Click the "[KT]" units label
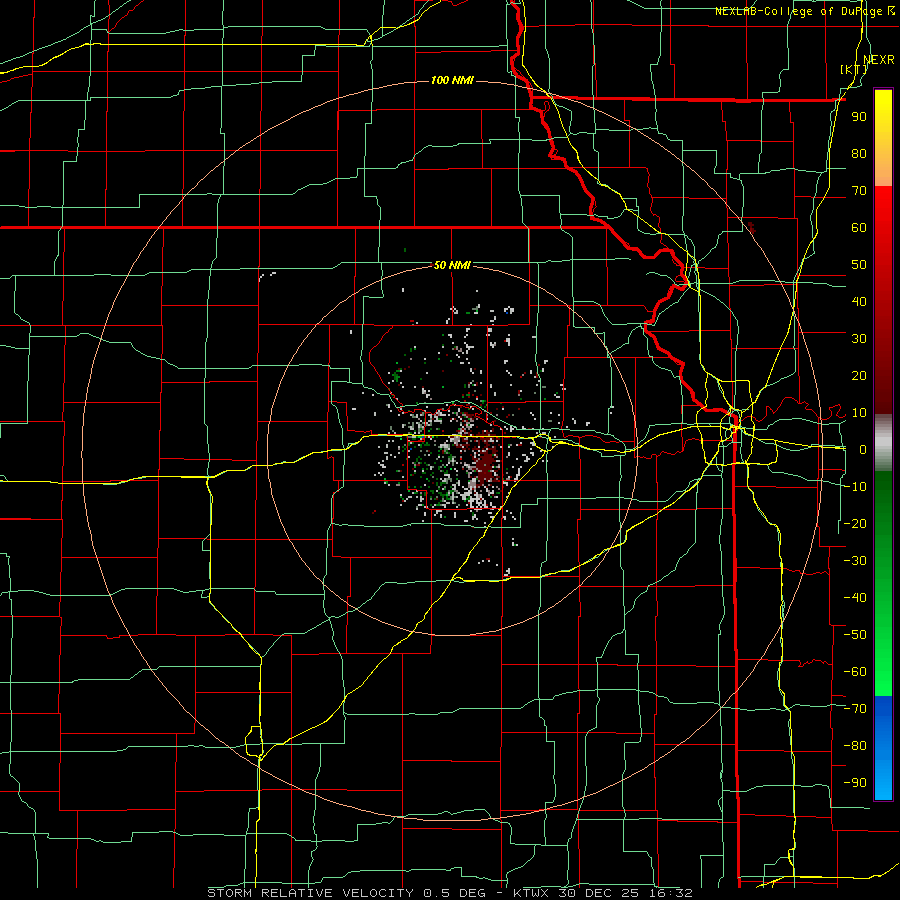This screenshot has height=900, width=900. point(853,69)
